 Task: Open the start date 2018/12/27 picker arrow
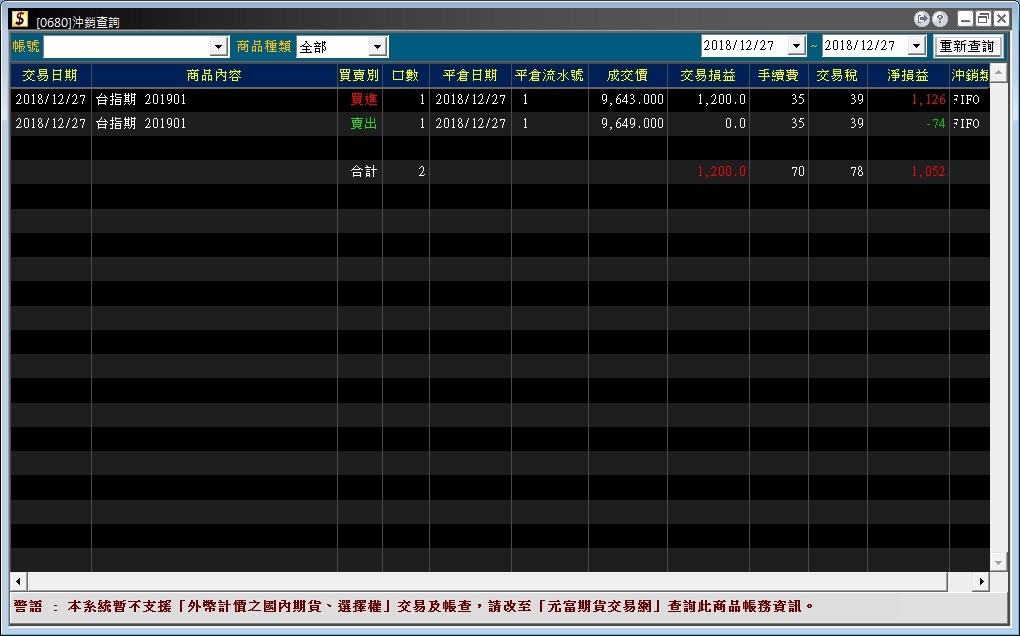coord(796,46)
